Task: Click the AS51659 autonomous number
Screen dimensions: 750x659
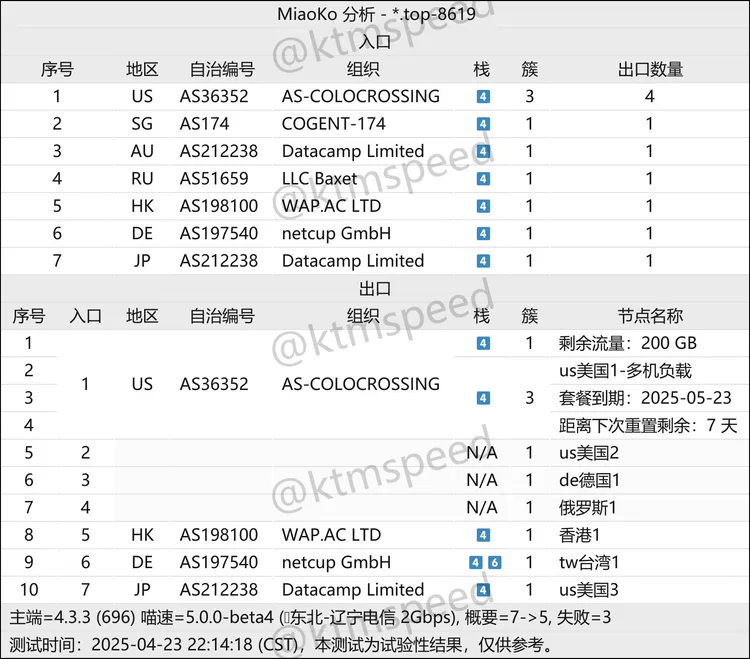Action: 214,179
